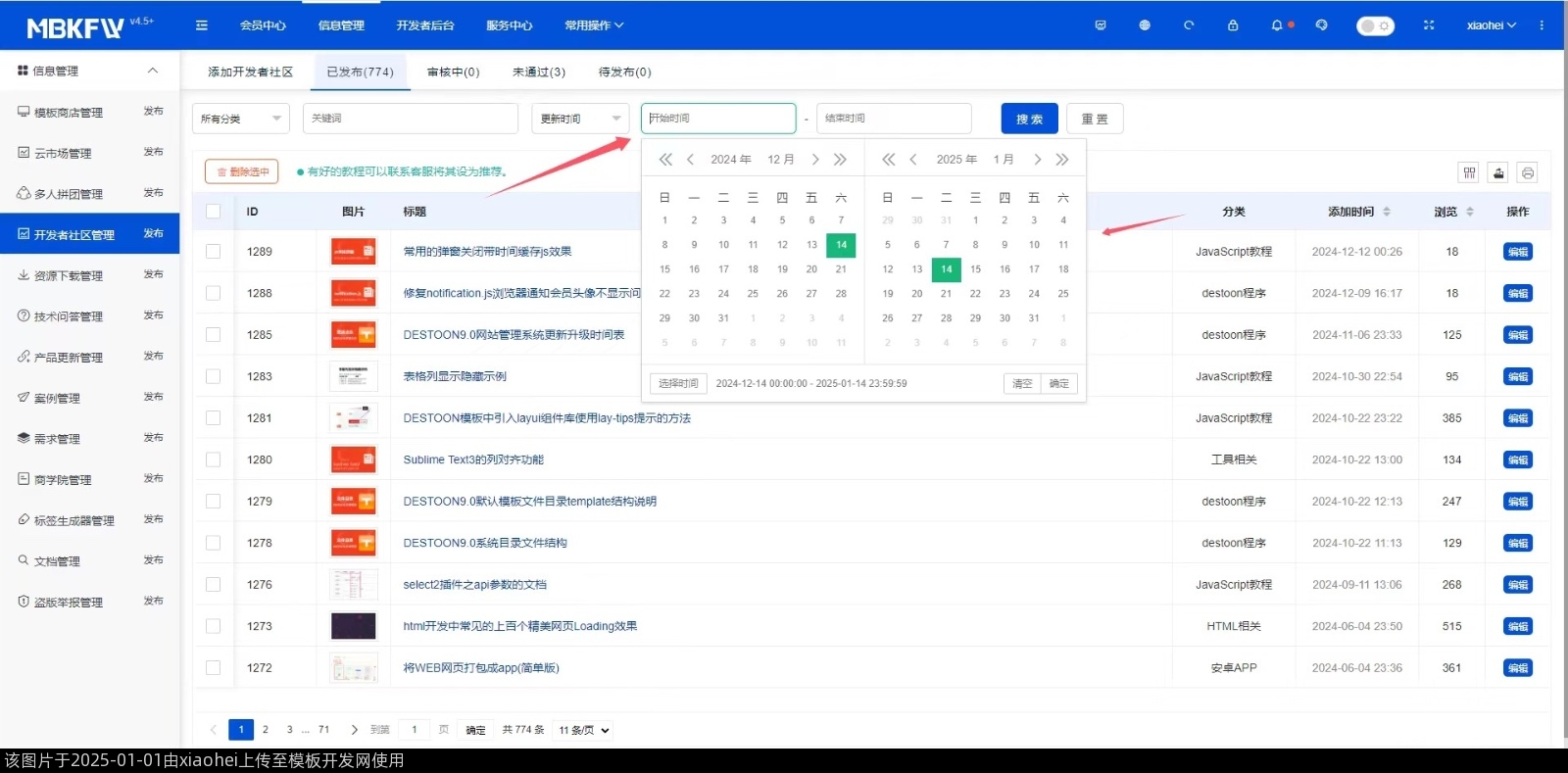Click the 搜索 search button

(1030, 119)
